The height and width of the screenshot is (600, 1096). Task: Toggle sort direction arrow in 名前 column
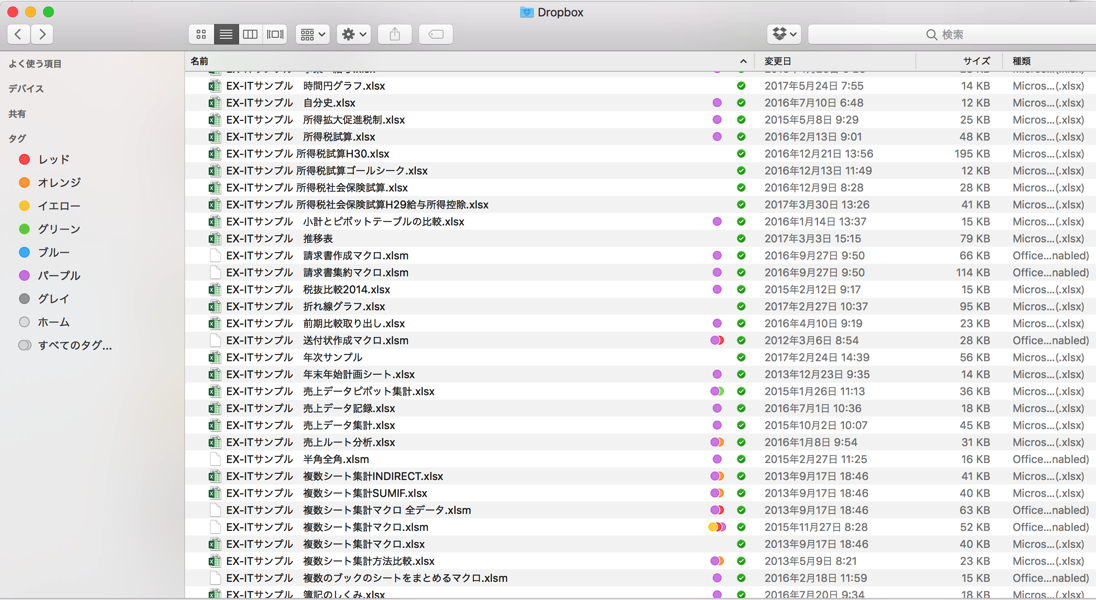pyautogui.click(x=743, y=62)
